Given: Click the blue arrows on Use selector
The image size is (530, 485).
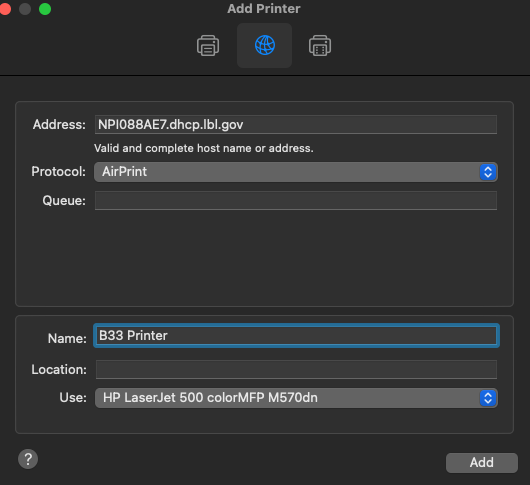Looking at the screenshot, I should tap(488, 398).
